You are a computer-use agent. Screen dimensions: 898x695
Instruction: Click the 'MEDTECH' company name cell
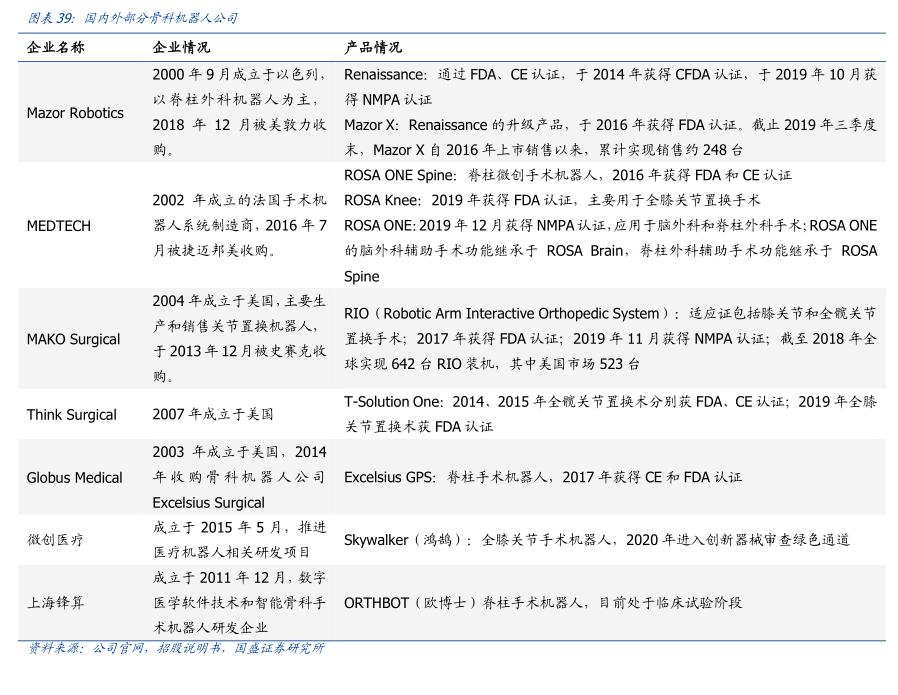58,226
